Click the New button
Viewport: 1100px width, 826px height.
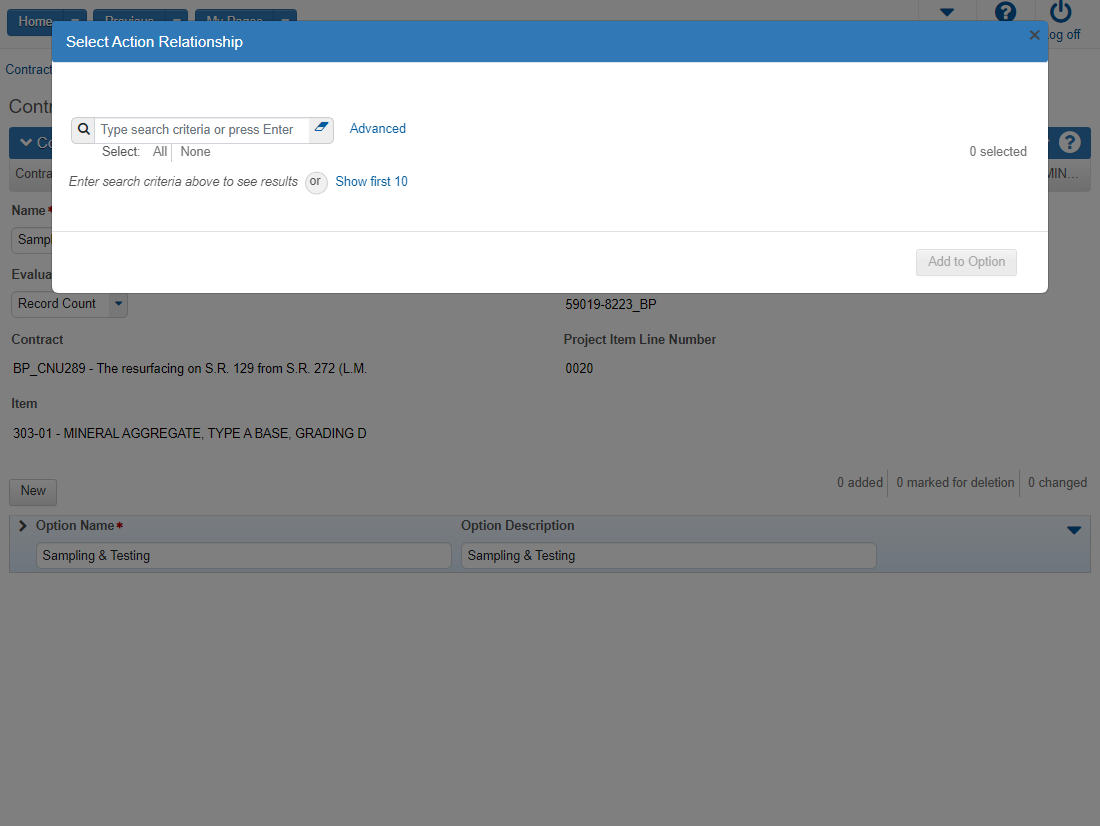[33, 491]
